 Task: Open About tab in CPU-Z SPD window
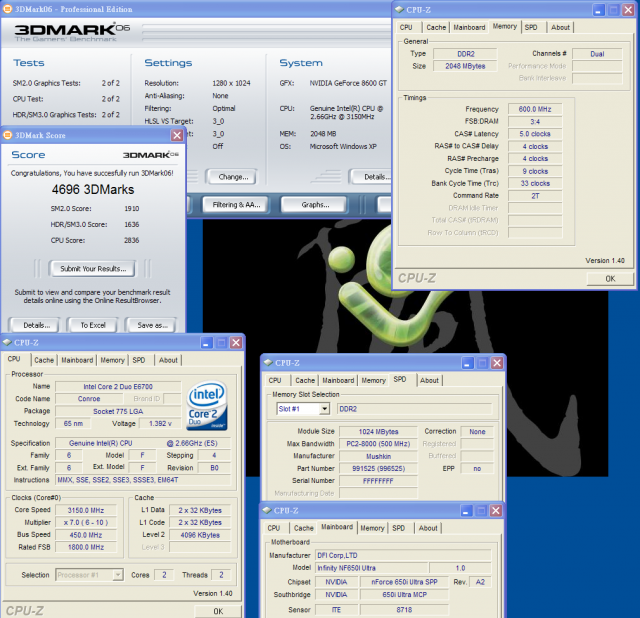pos(429,380)
